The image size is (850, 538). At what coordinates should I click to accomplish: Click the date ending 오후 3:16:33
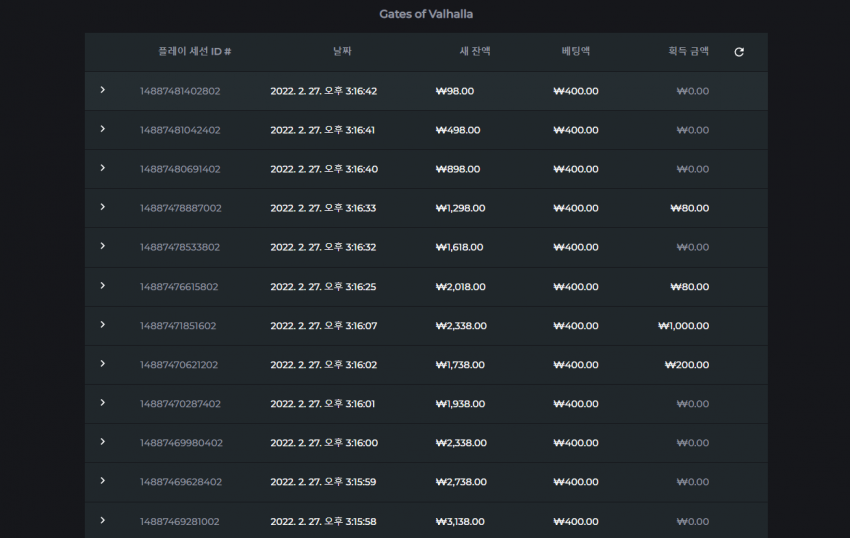(x=323, y=208)
